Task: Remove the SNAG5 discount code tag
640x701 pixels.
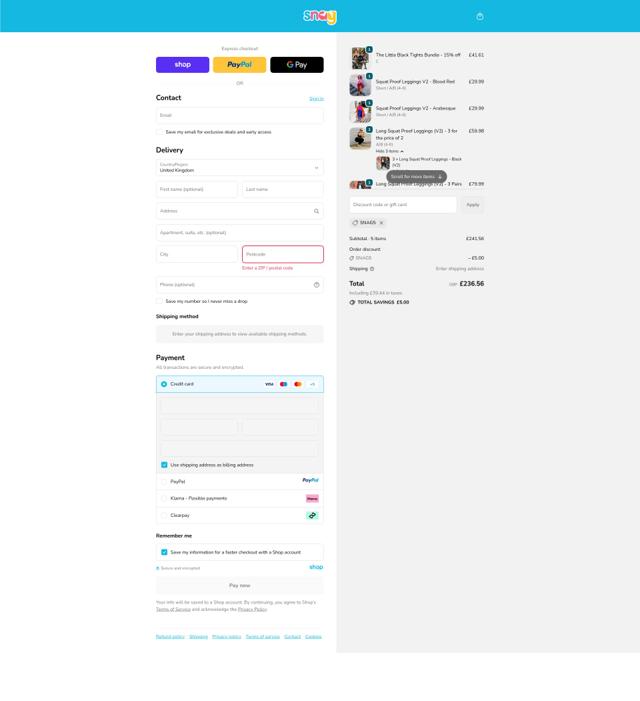Action: click(381, 223)
